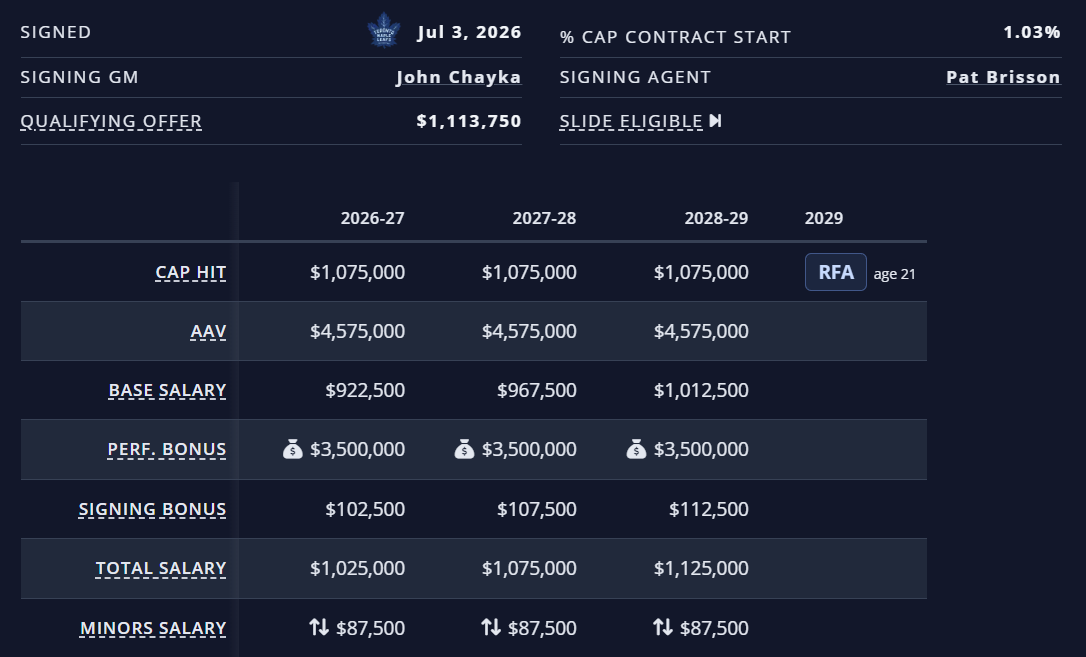Click the Cap Hit row label
This screenshot has width=1086, height=657.
tap(190, 272)
